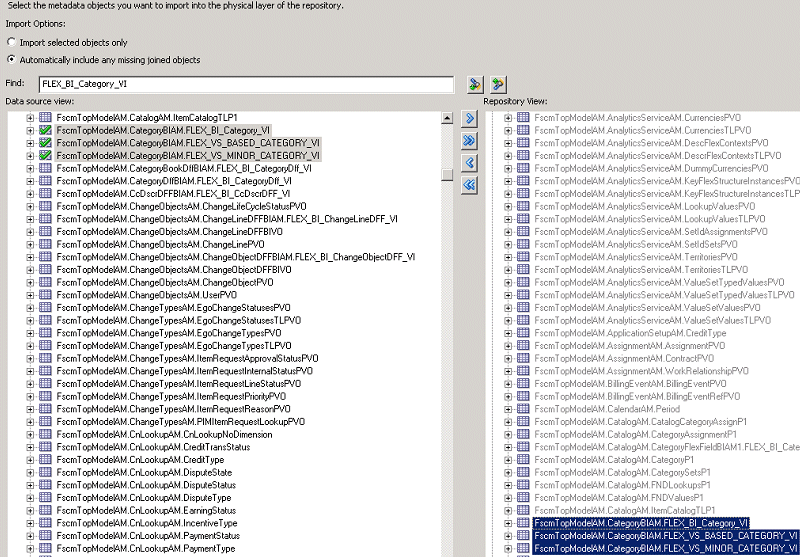Click checked table icon of FLEX_VS_MINOR_CATEGORY_VI in data source
Viewport: 800px width, 557px height.
45,156
